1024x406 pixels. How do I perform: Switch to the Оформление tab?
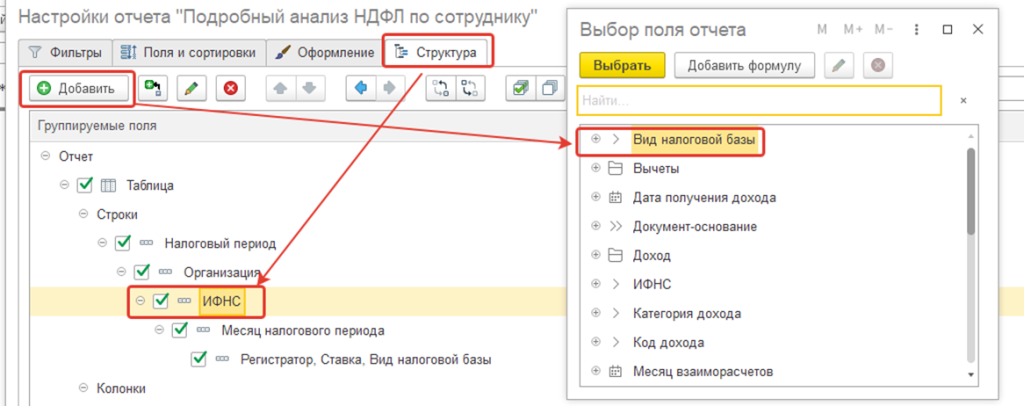[325, 52]
